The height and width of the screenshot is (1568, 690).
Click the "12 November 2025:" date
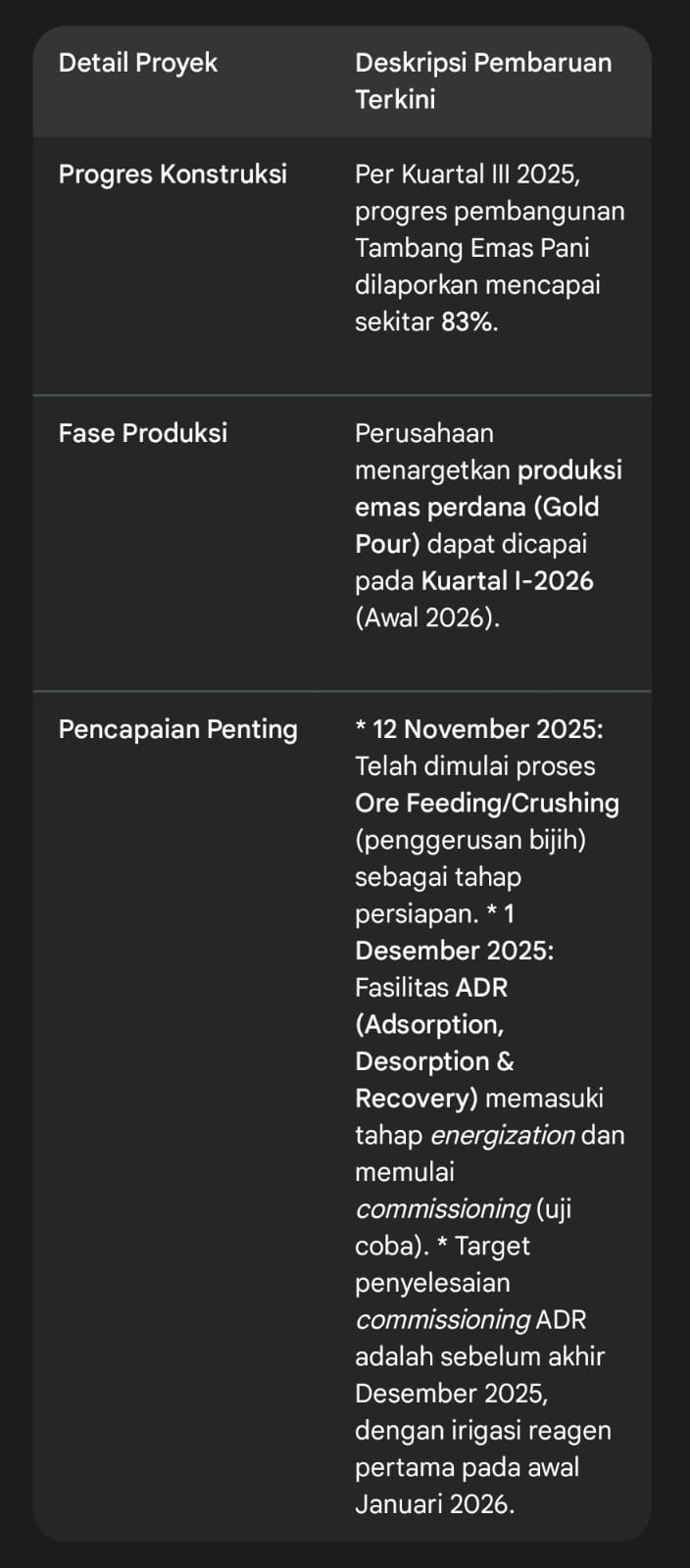[x=487, y=729]
